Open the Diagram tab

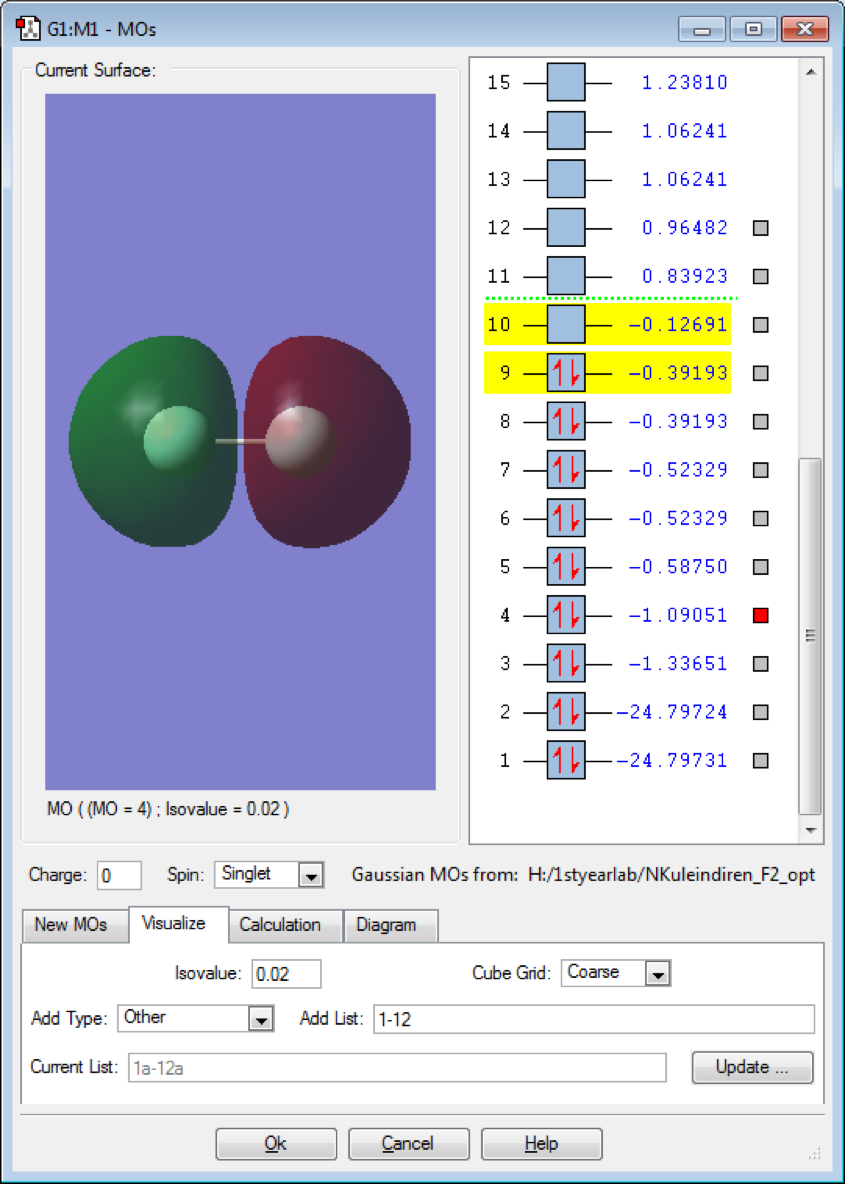386,925
